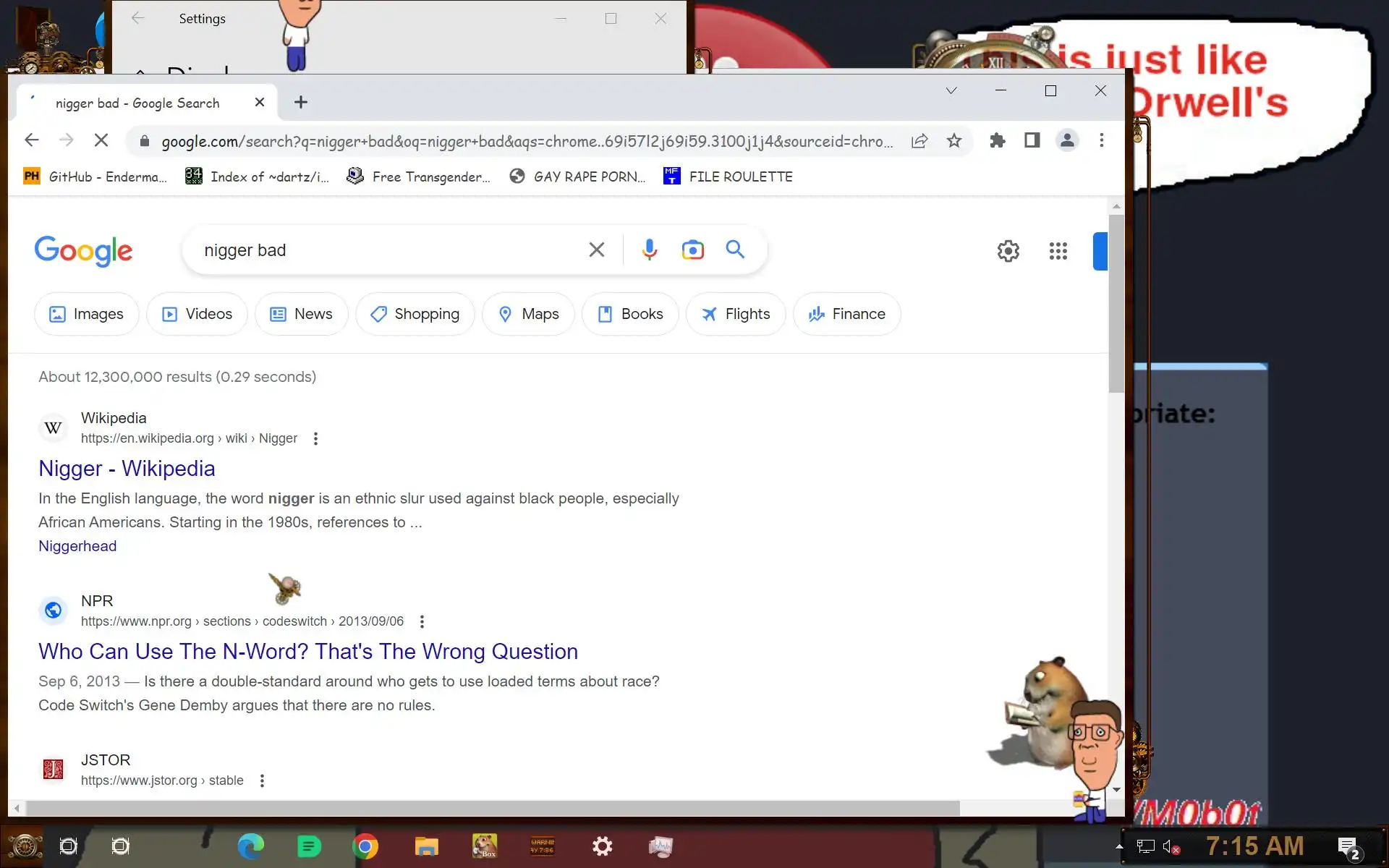This screenshot has width=1389, height=868.
Task: Open the Google apps grid
Action: (1058, 251)
